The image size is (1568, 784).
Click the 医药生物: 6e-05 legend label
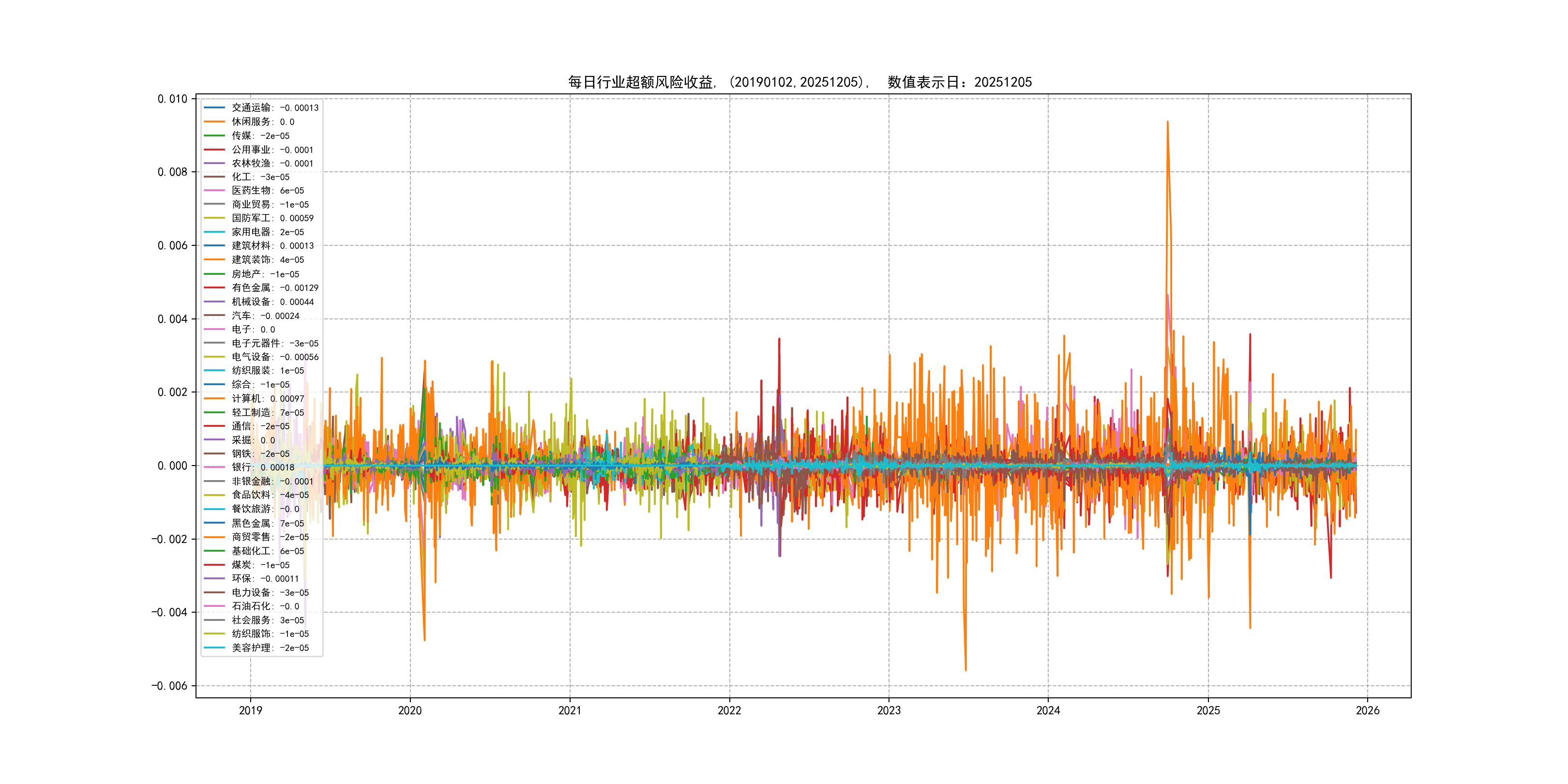[x=267, y=191]
